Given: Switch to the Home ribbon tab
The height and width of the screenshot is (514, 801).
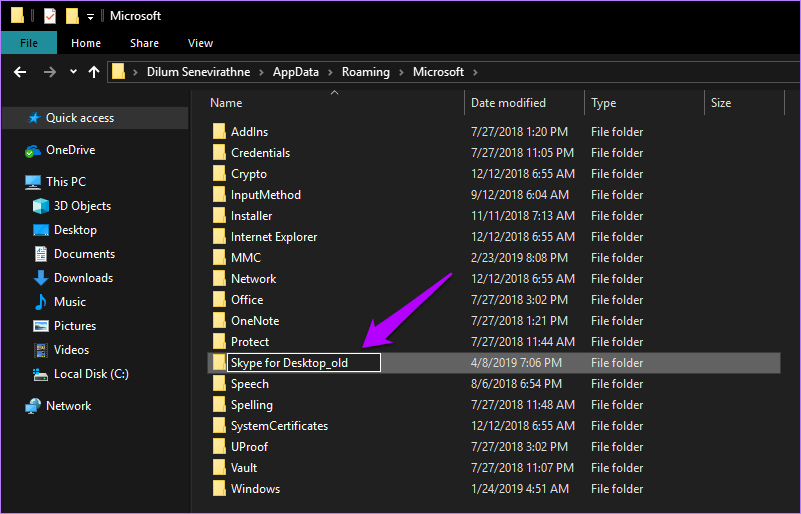Looking at the screenshot, I should pyautogui.click(x=86, y=43).
